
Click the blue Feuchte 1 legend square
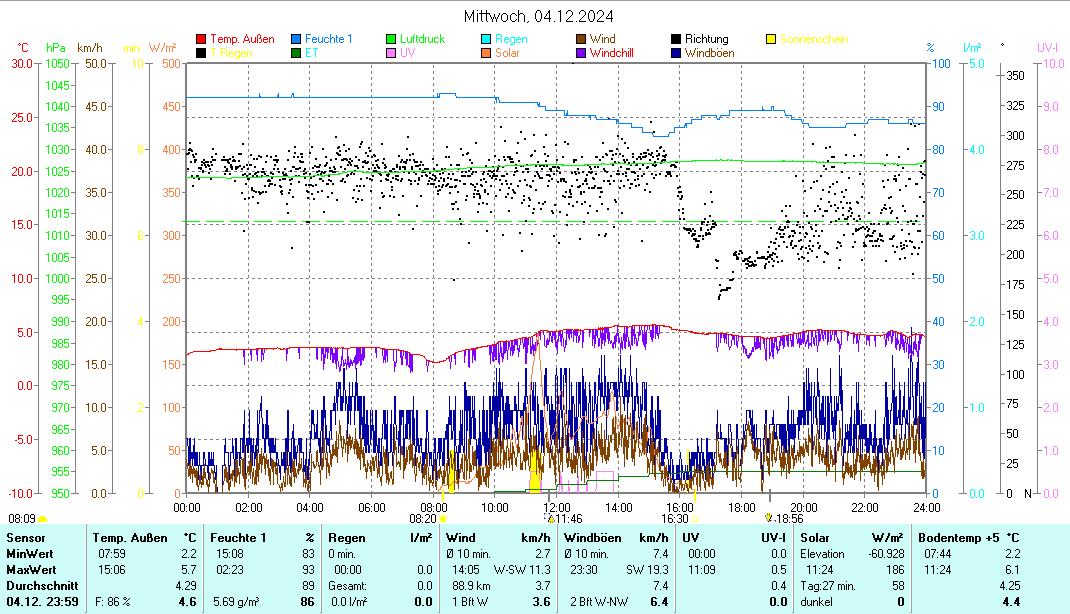[296, 39]
